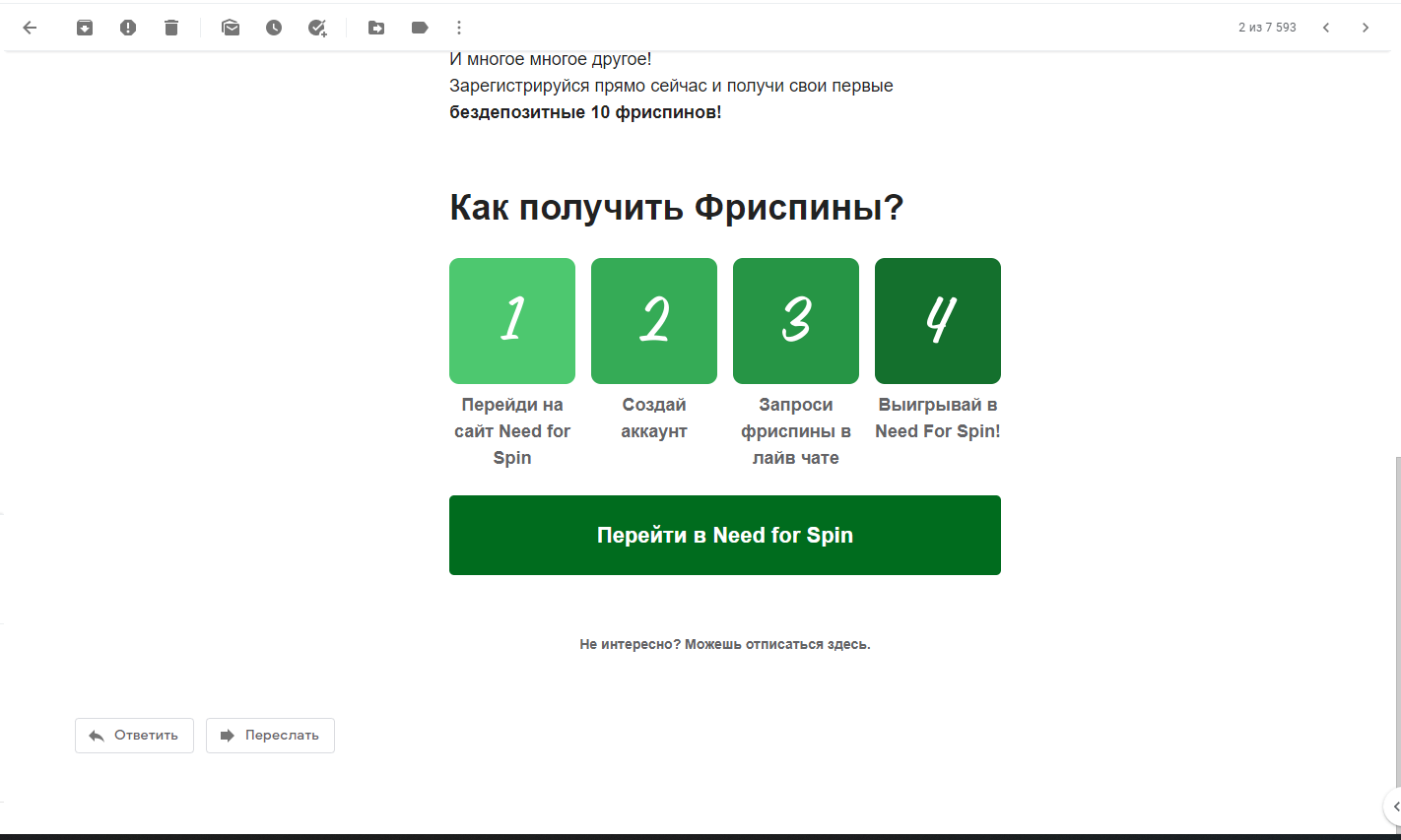Delete the email with trash icon
The image size is (1401, 840).
coord(171,28)
